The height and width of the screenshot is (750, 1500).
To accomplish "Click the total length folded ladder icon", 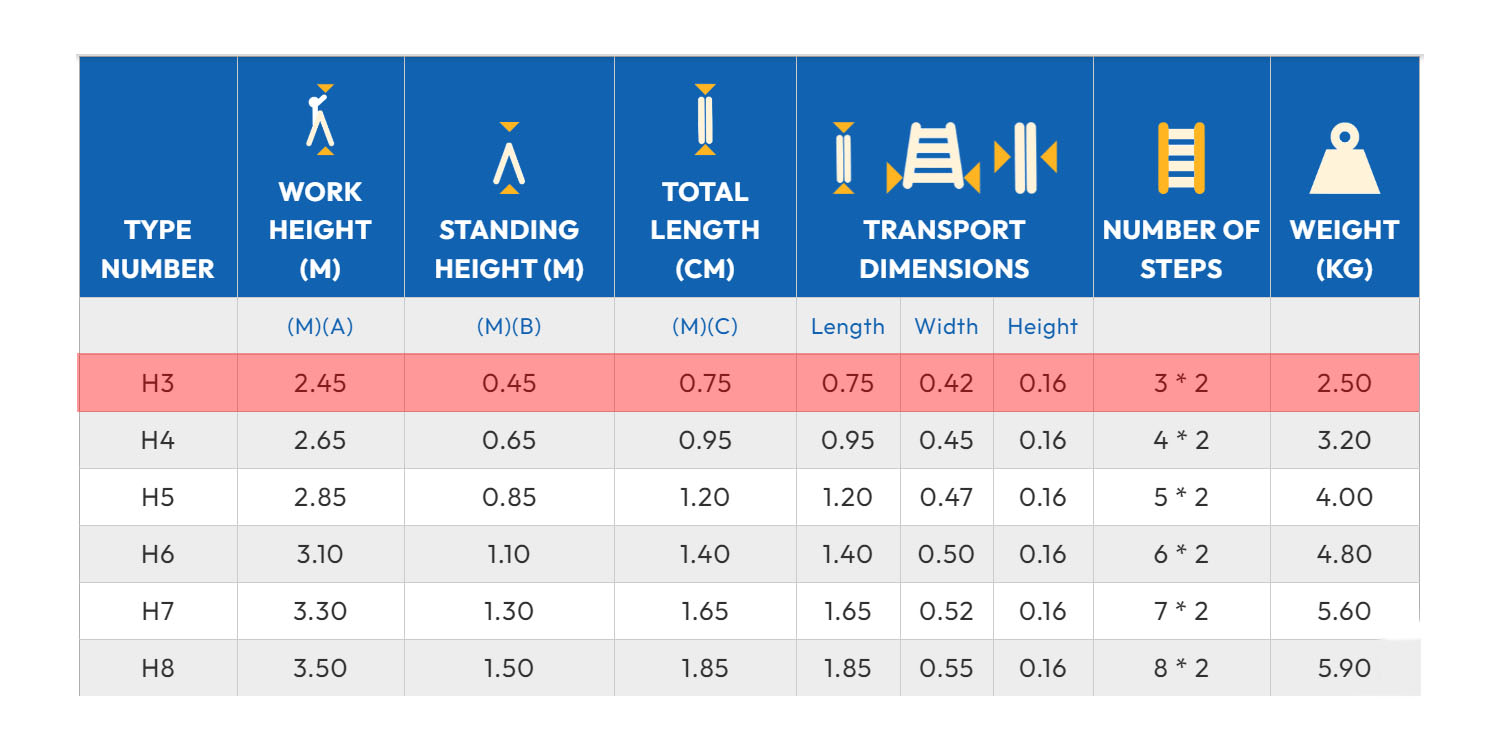I will point(705,120).
